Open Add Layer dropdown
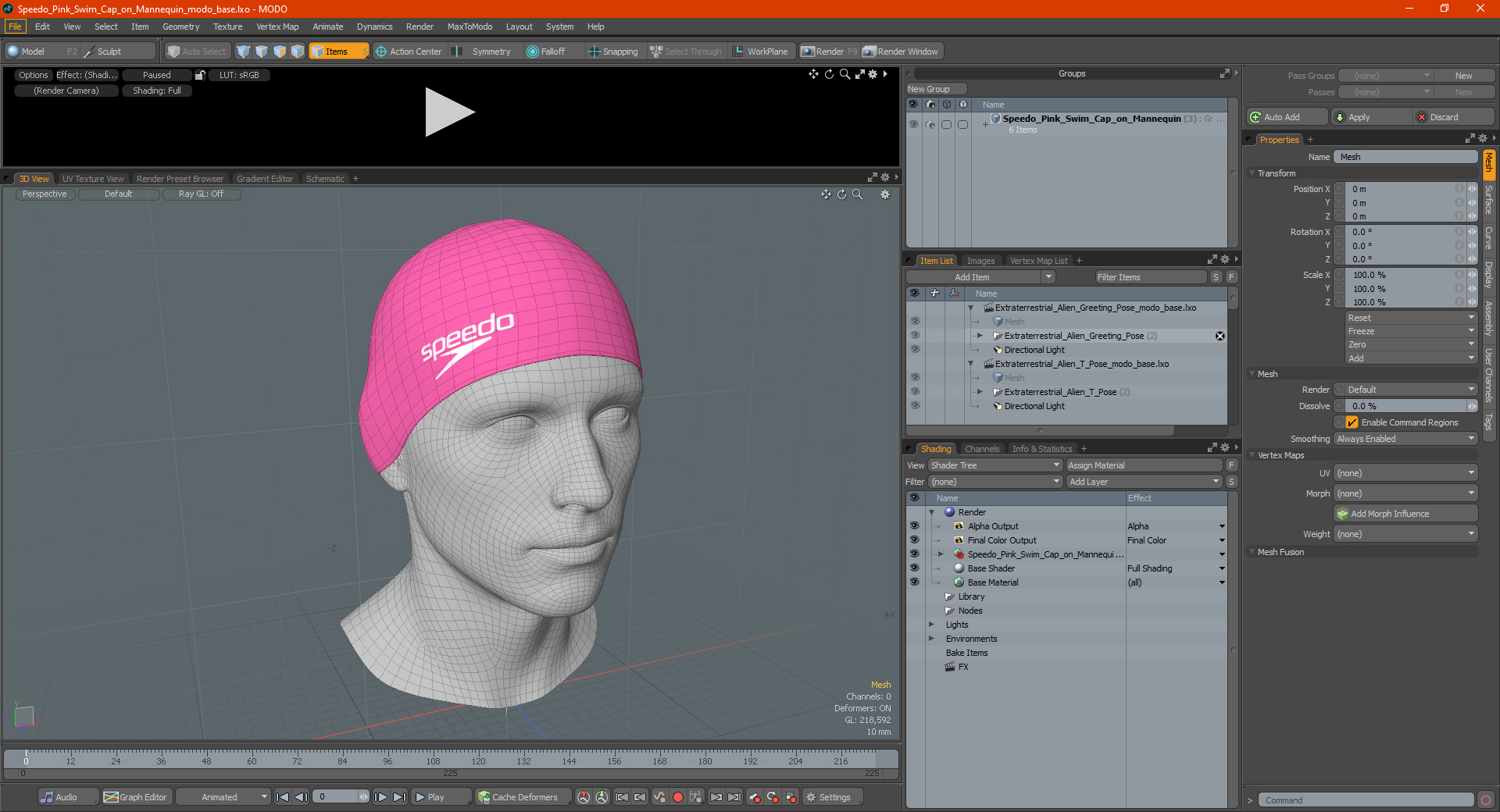 pos(1144,482)
